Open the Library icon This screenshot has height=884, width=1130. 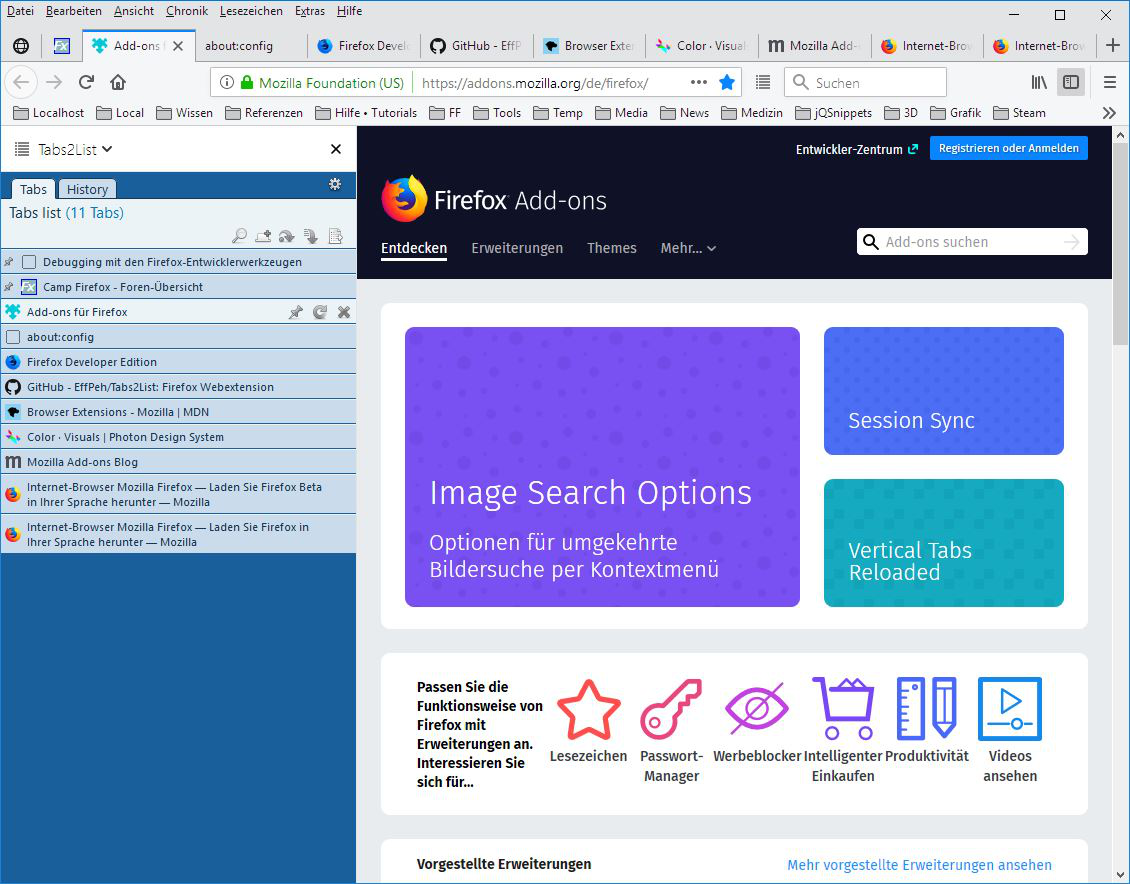click(x=1038, y=82)
